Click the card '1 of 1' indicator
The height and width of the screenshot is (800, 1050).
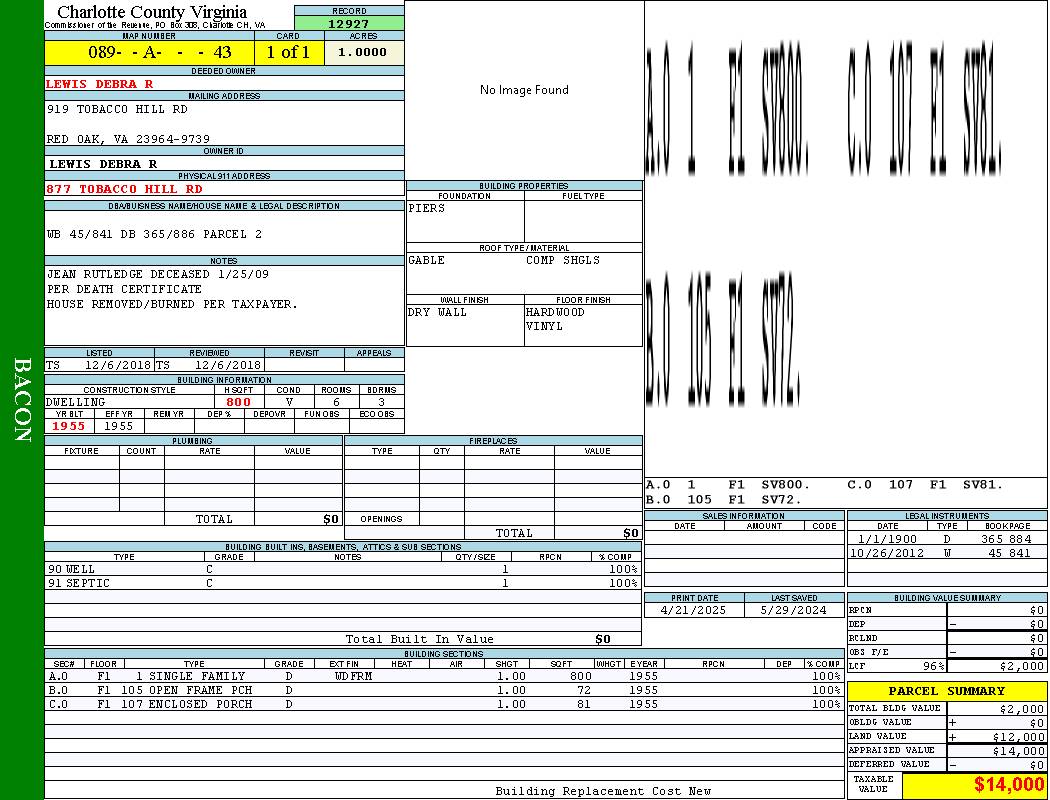click(288, 52)
